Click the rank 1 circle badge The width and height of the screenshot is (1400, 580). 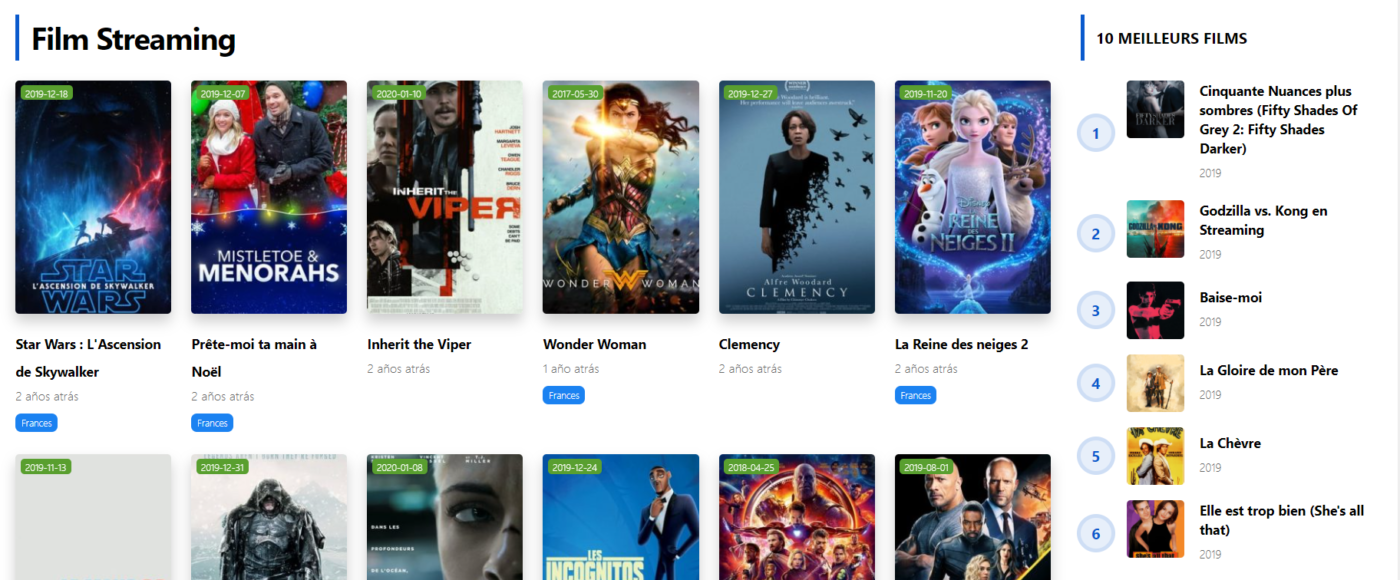[1096, 133]
